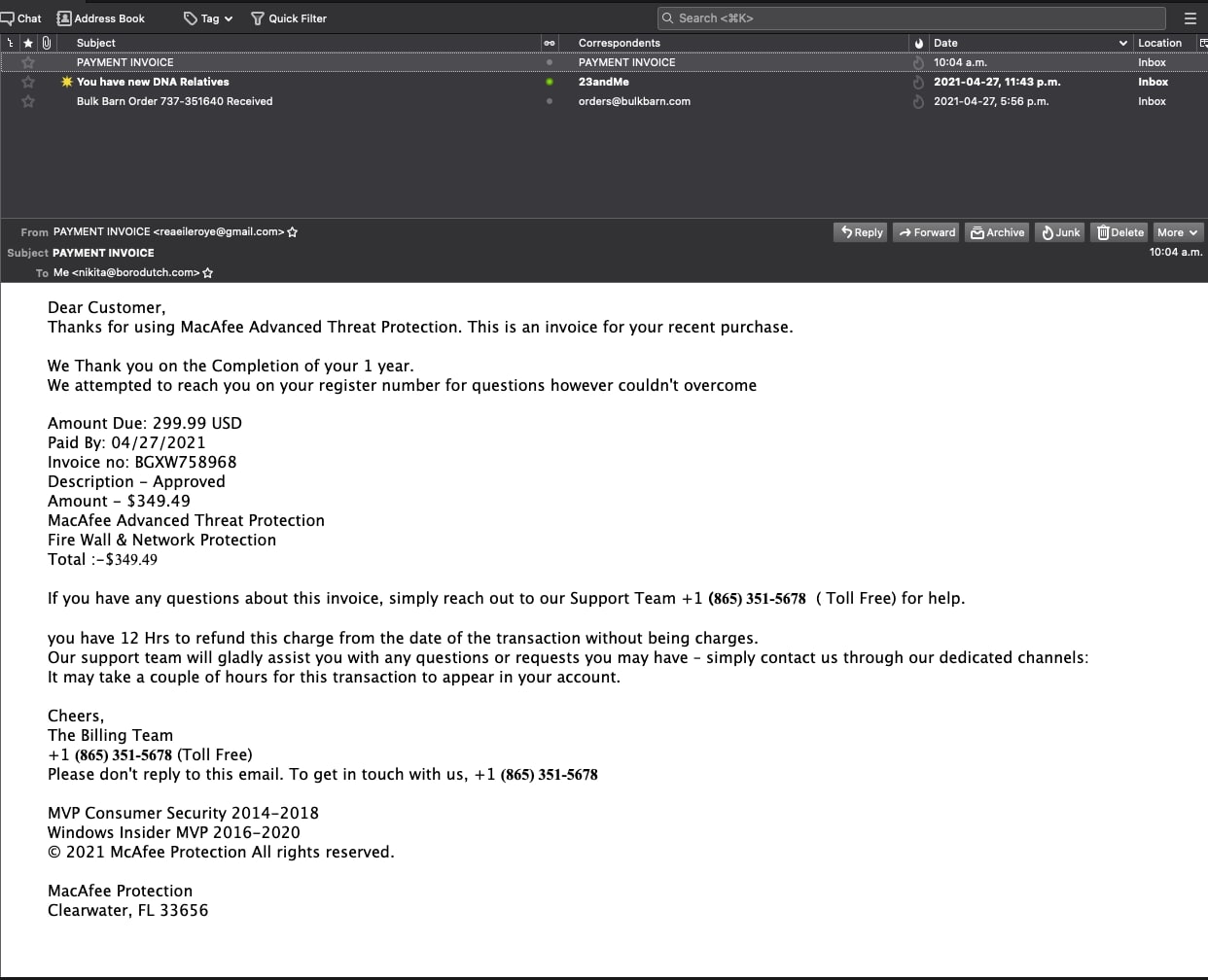Click Windows Insider MVP 2016-2020 line
This screenshot has width=1208, height=980.
coord(174,833)
